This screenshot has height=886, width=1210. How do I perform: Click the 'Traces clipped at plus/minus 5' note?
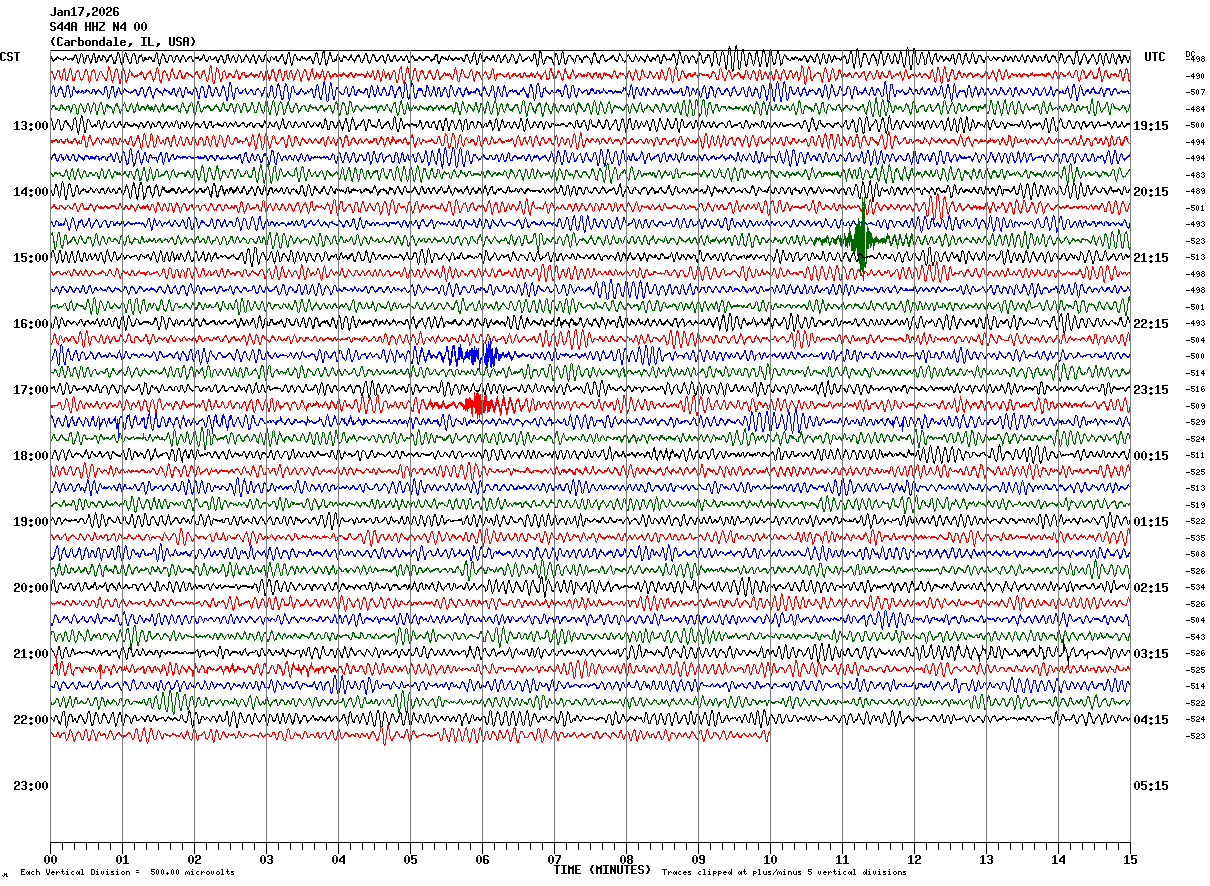point(784,873)
